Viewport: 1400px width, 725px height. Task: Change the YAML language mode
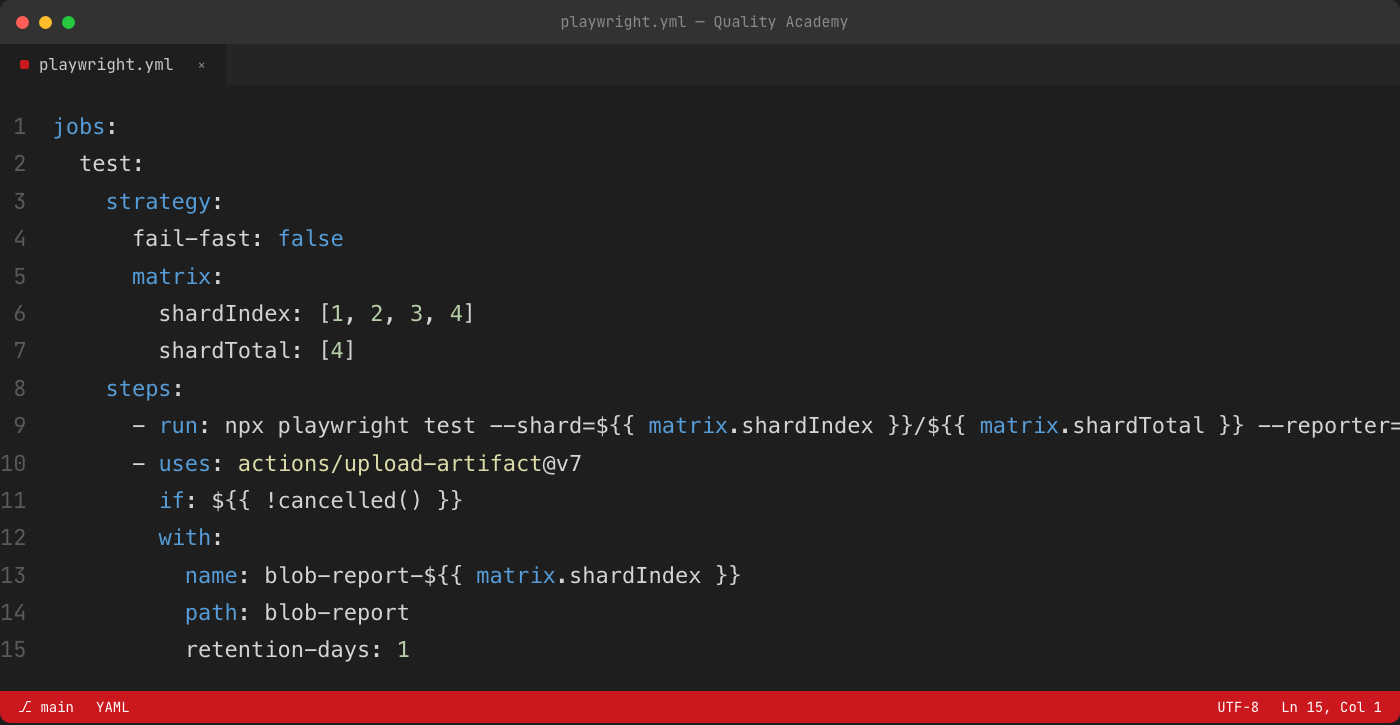pos(113,707)
